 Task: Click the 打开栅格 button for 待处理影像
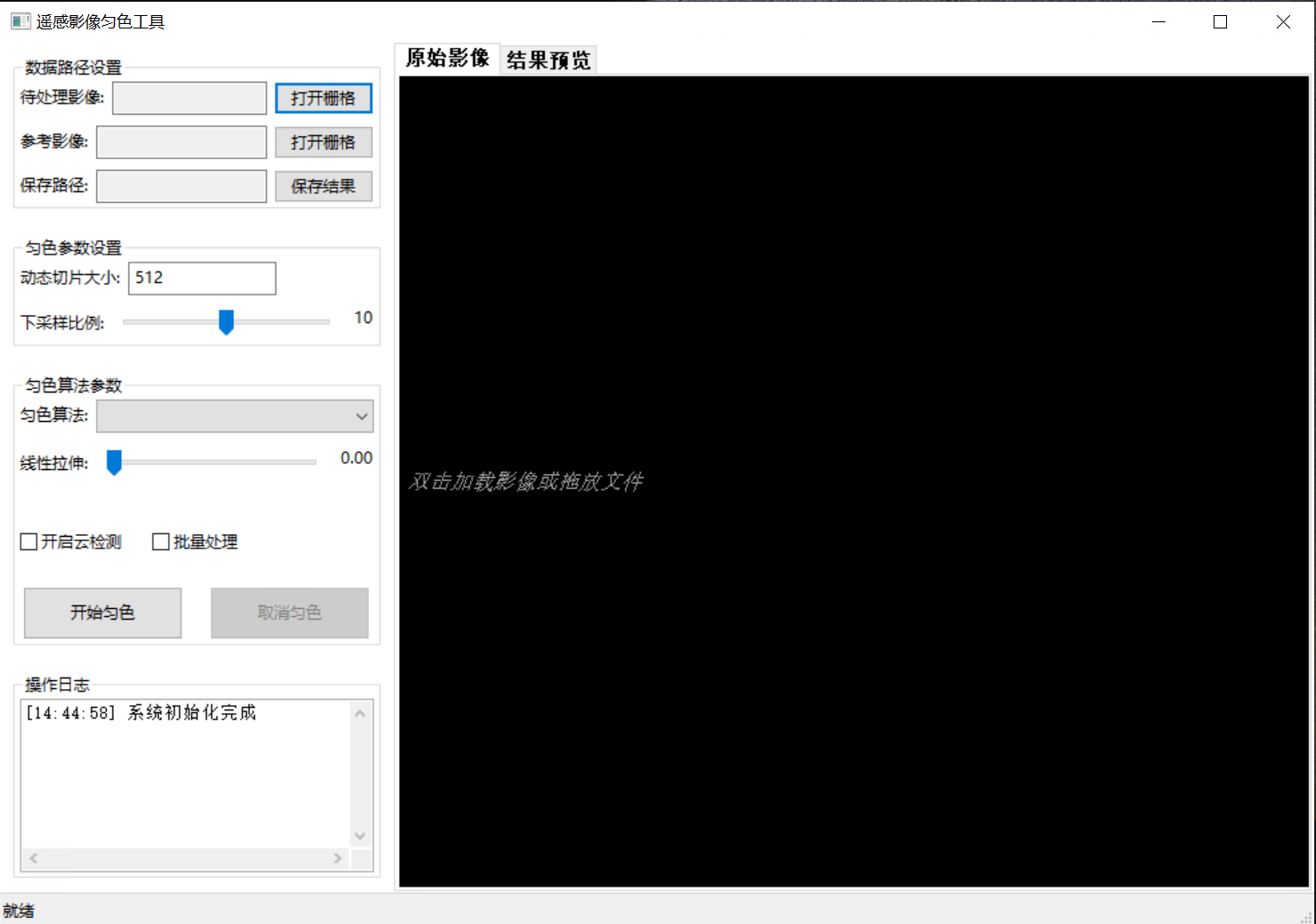pyautogui.click(x=322, y=98)
